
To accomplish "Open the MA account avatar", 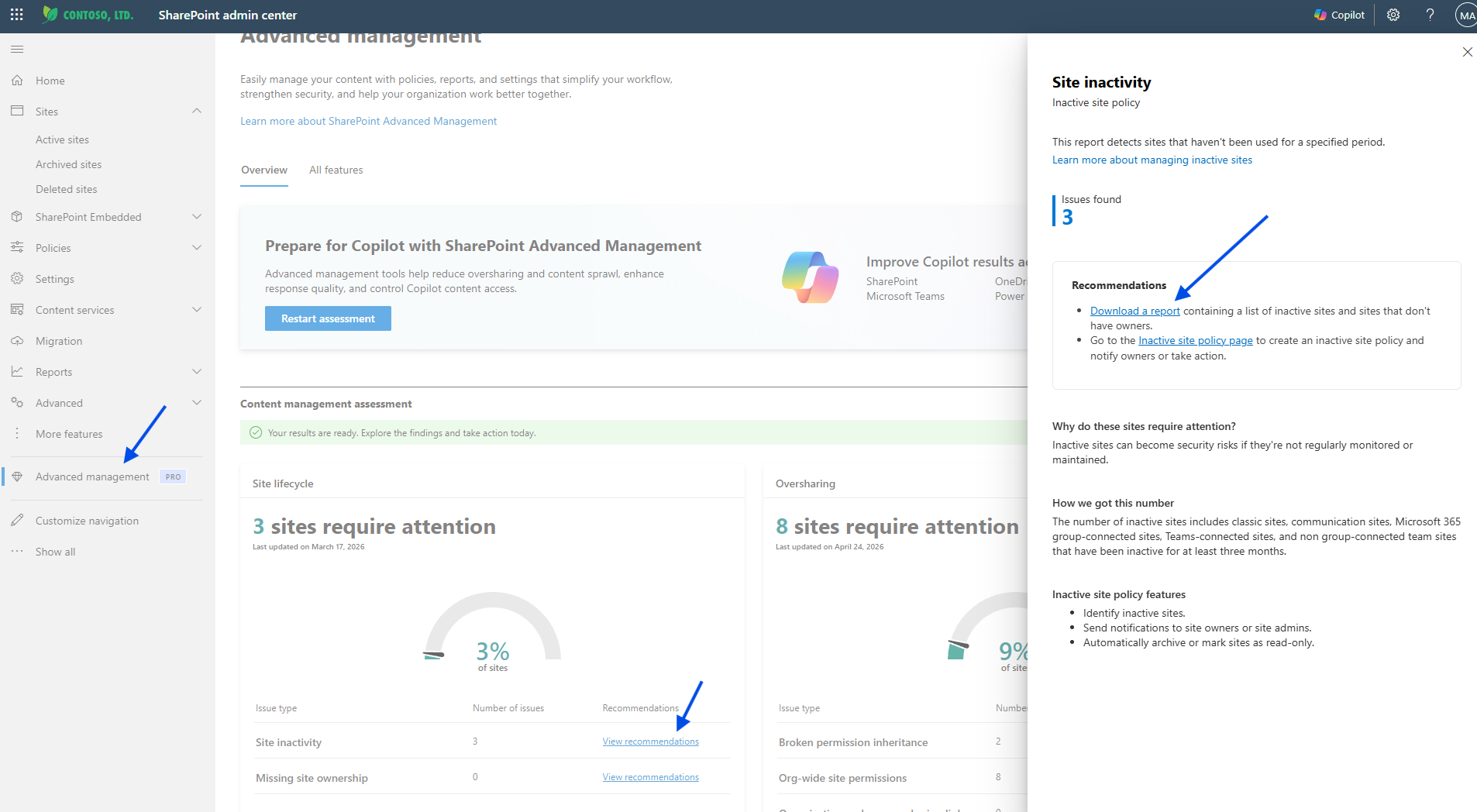I will click(1466, 15).
